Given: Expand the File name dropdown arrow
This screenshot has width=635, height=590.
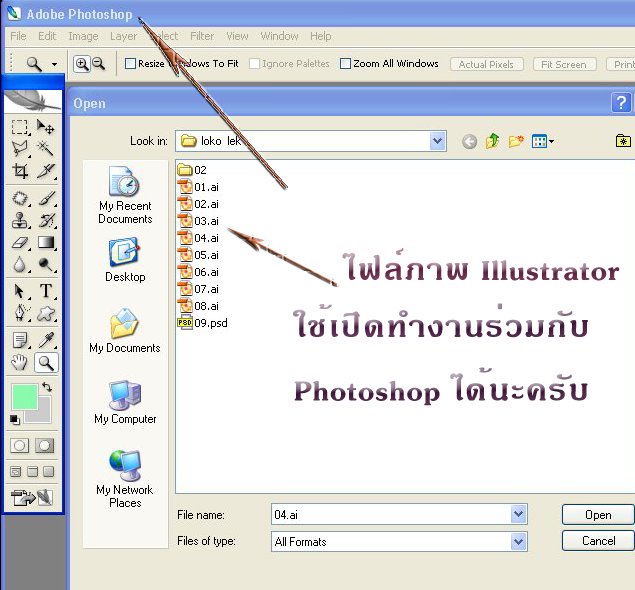Looking at the screenshot, I should [518, 514].
